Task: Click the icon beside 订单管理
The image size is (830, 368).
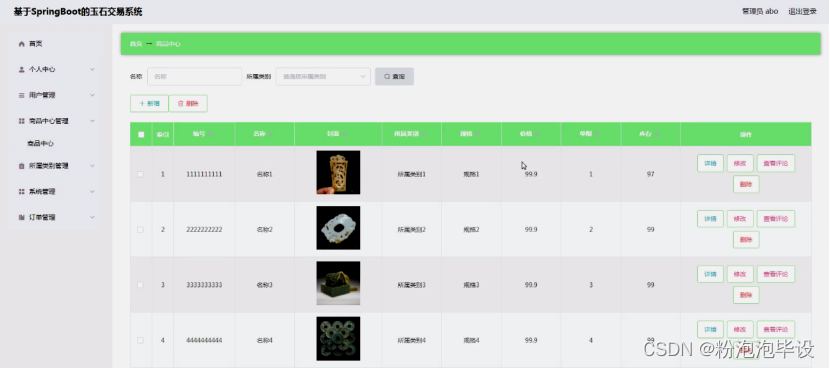Action: (x=22, y=217)
